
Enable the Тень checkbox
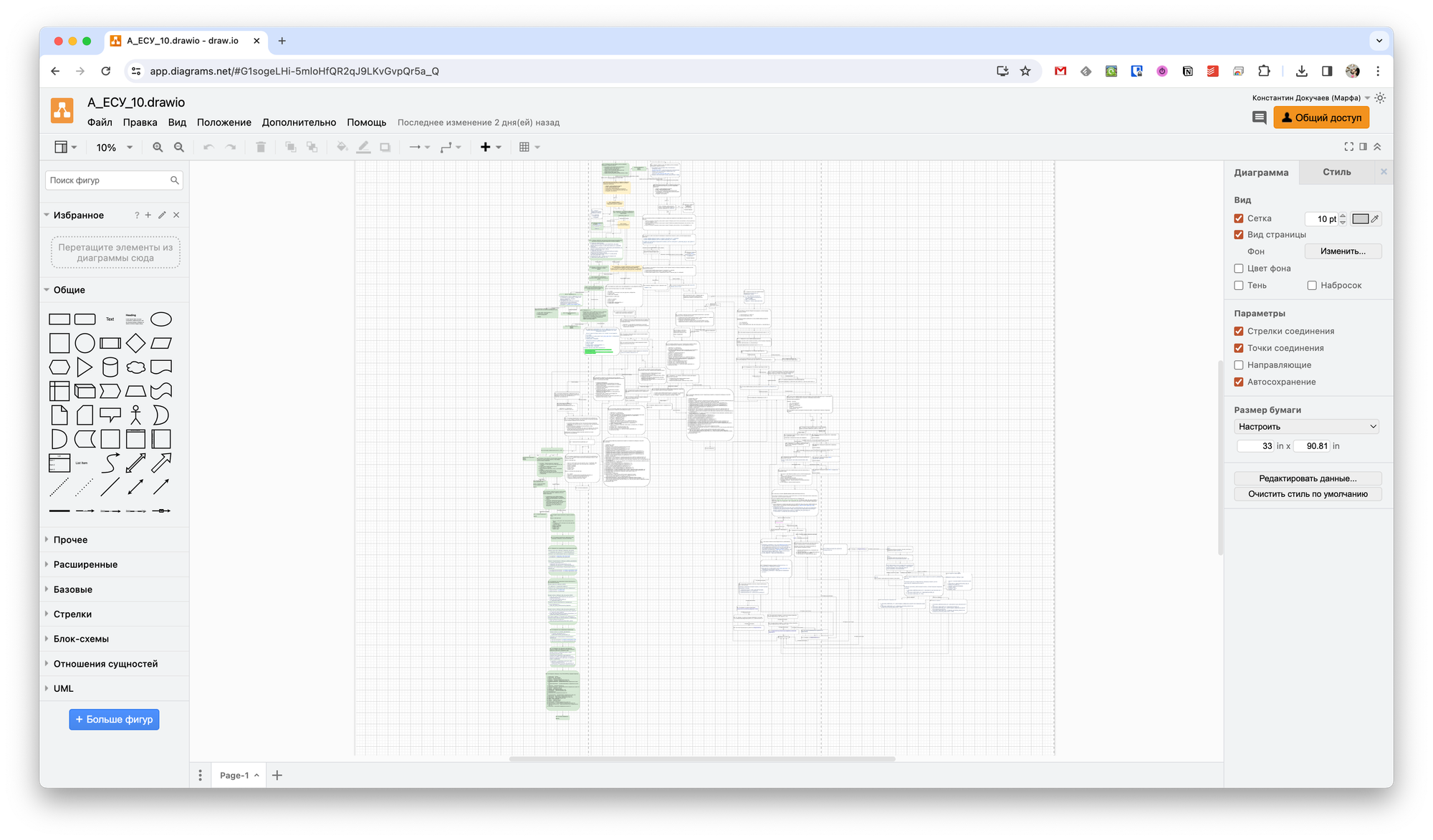(1239, 286)
